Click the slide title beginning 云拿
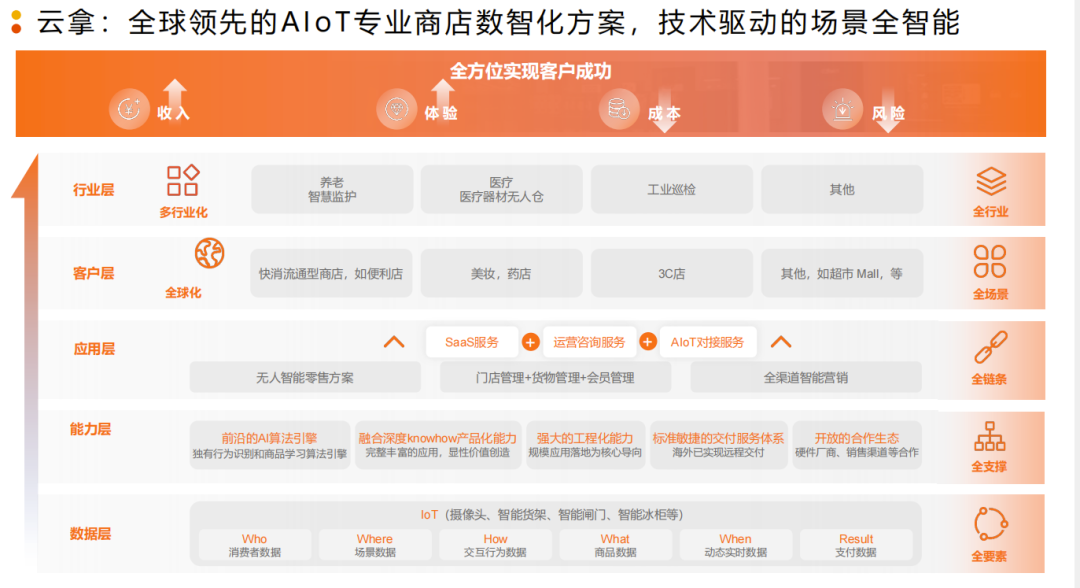Screen dimensions: 1080x588 coord(497,22)
